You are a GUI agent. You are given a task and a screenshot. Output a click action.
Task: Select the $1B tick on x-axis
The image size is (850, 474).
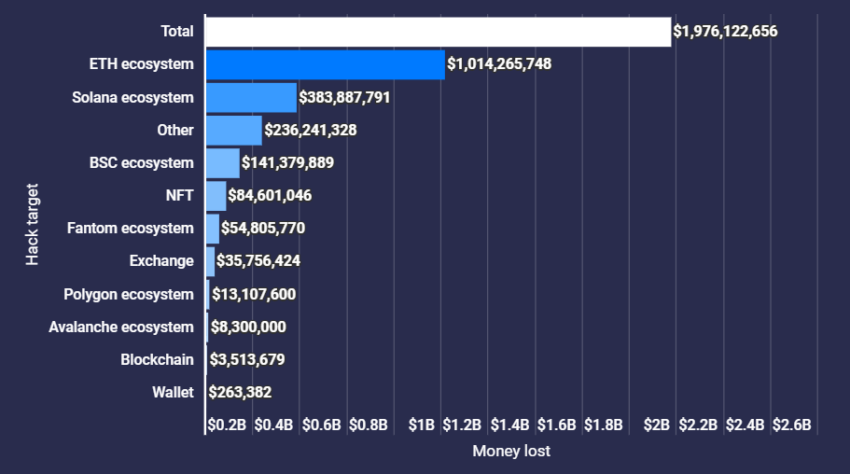point(422,425)
